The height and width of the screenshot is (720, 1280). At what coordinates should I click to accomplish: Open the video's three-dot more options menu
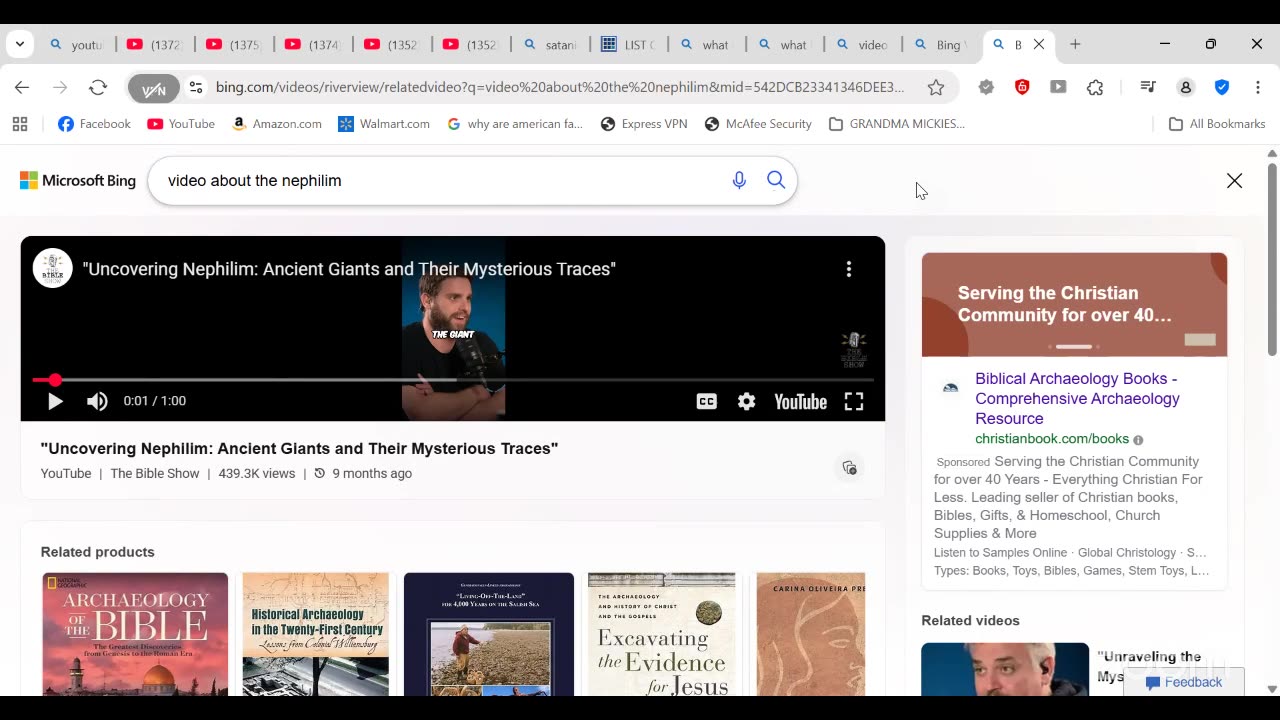[848, 269]
